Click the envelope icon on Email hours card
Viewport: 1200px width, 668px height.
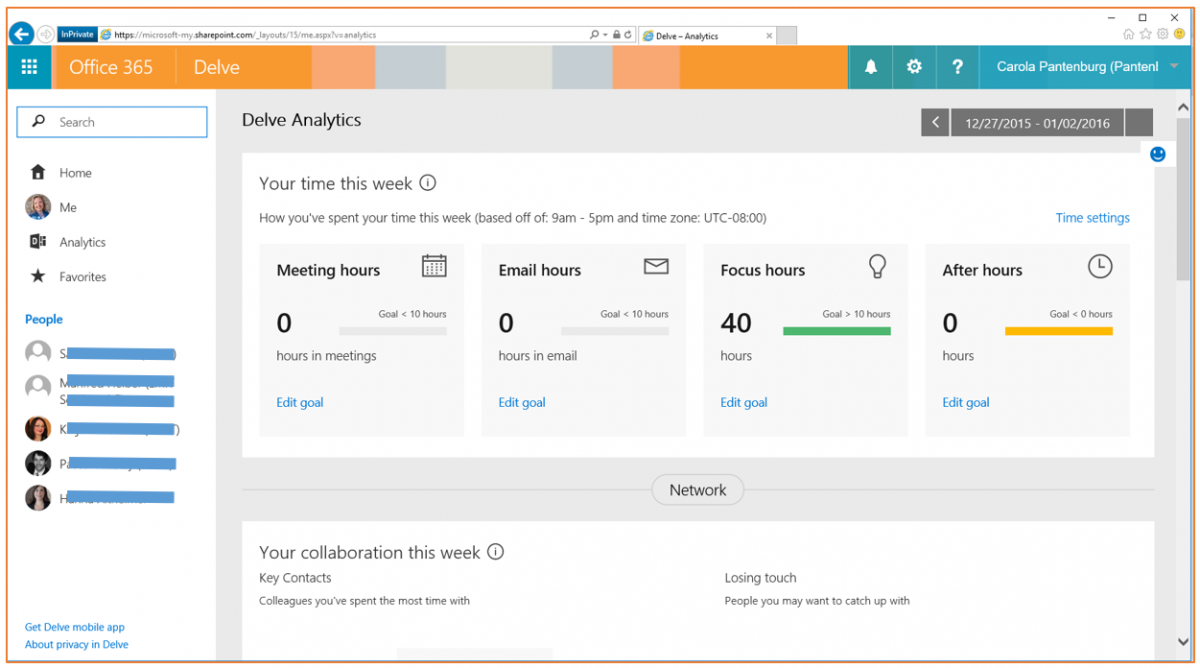(656, 266)
